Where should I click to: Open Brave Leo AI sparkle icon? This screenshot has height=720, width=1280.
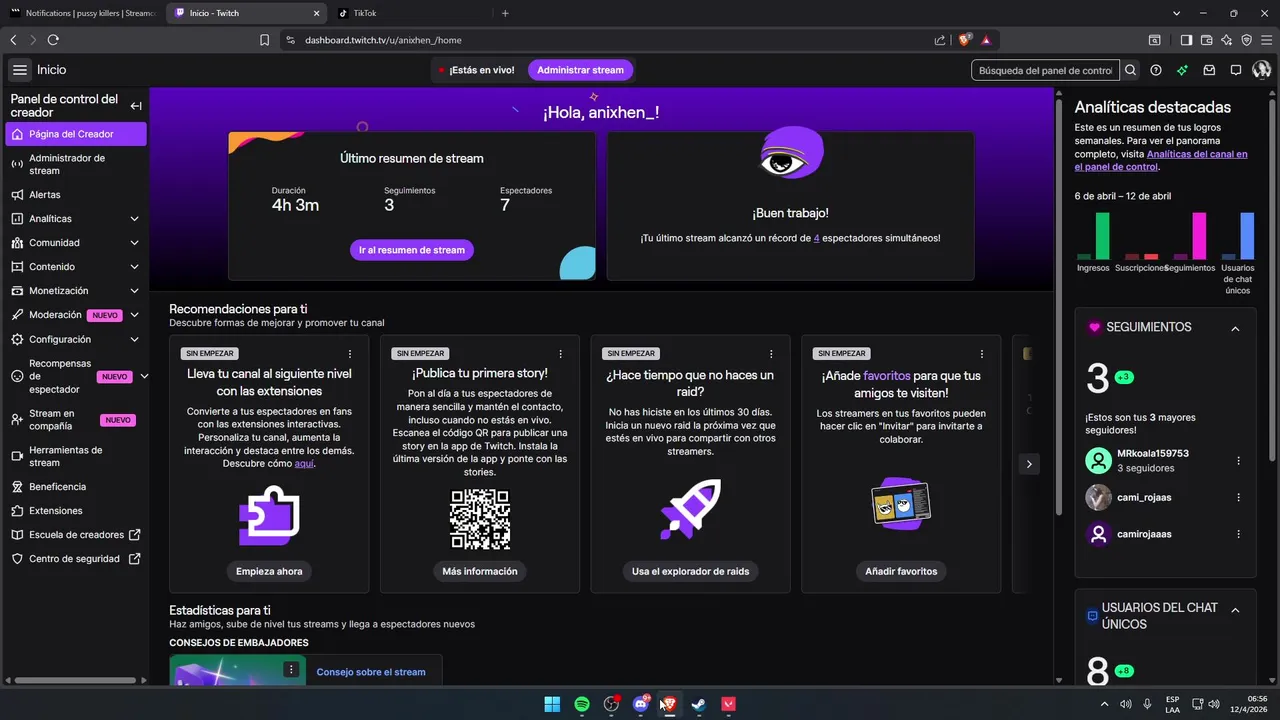click(x=1226, y=40)
